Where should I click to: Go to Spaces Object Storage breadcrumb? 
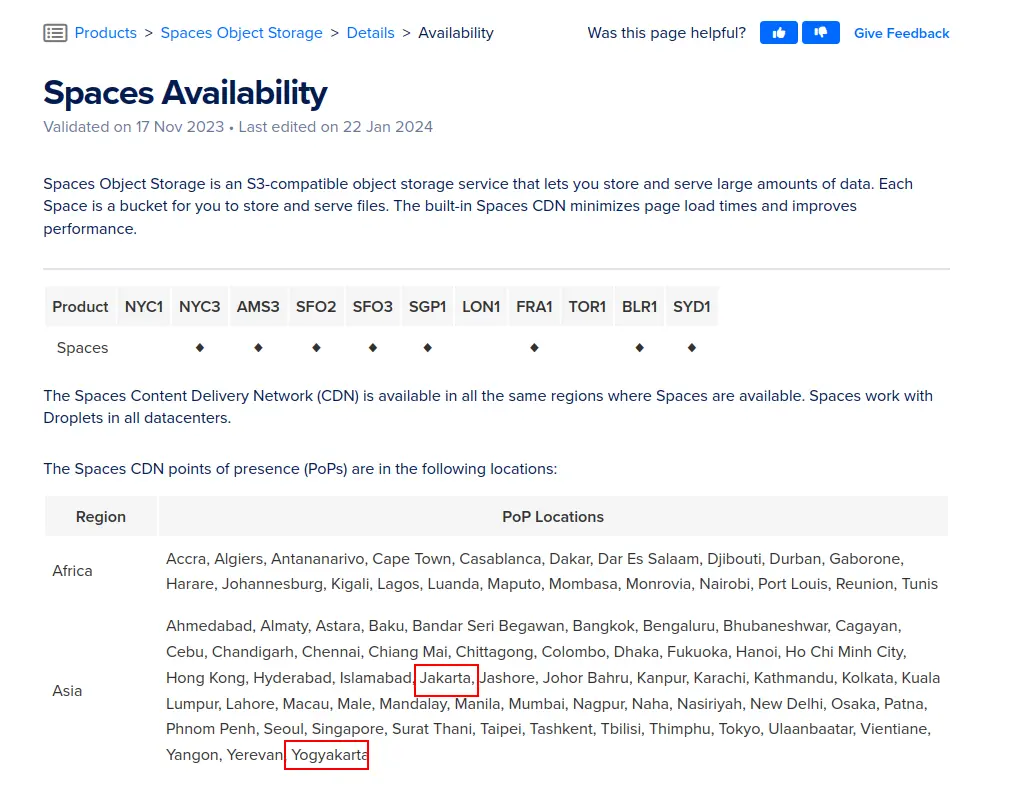pyautogui.click(x=241, y=33)
